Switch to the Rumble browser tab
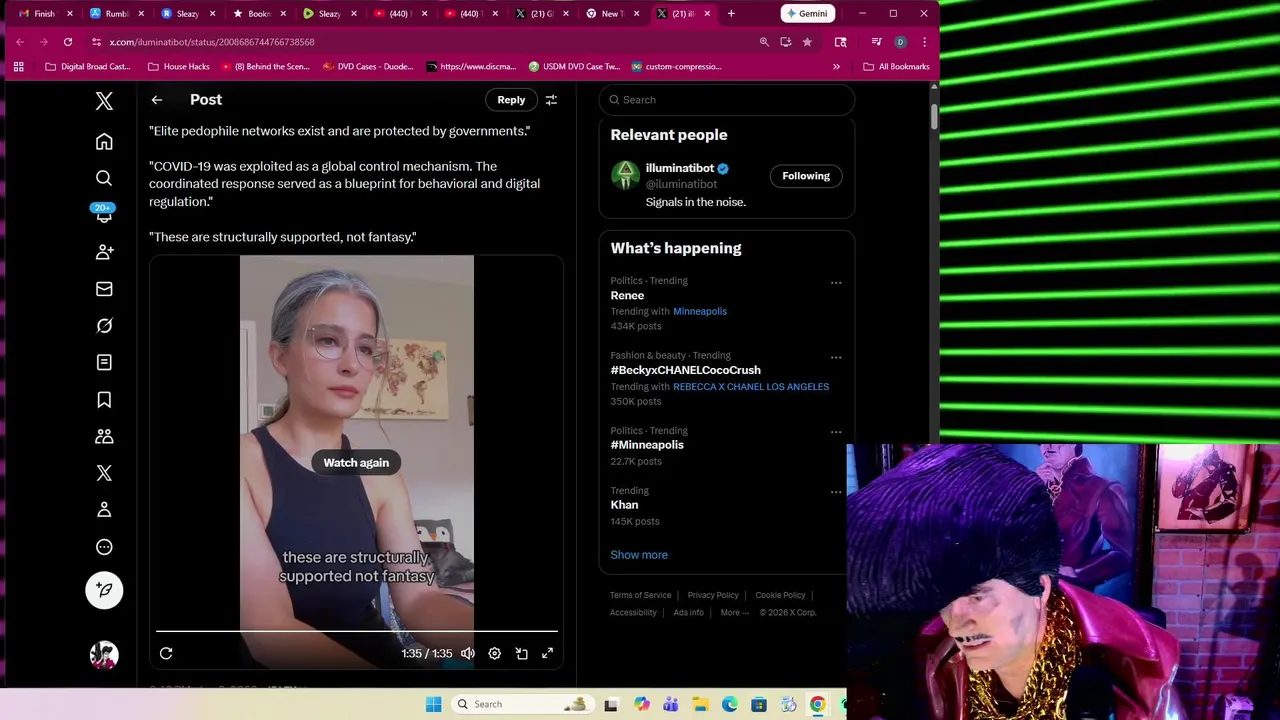This screenshot has width=1280, height=720. coord(116,14)
